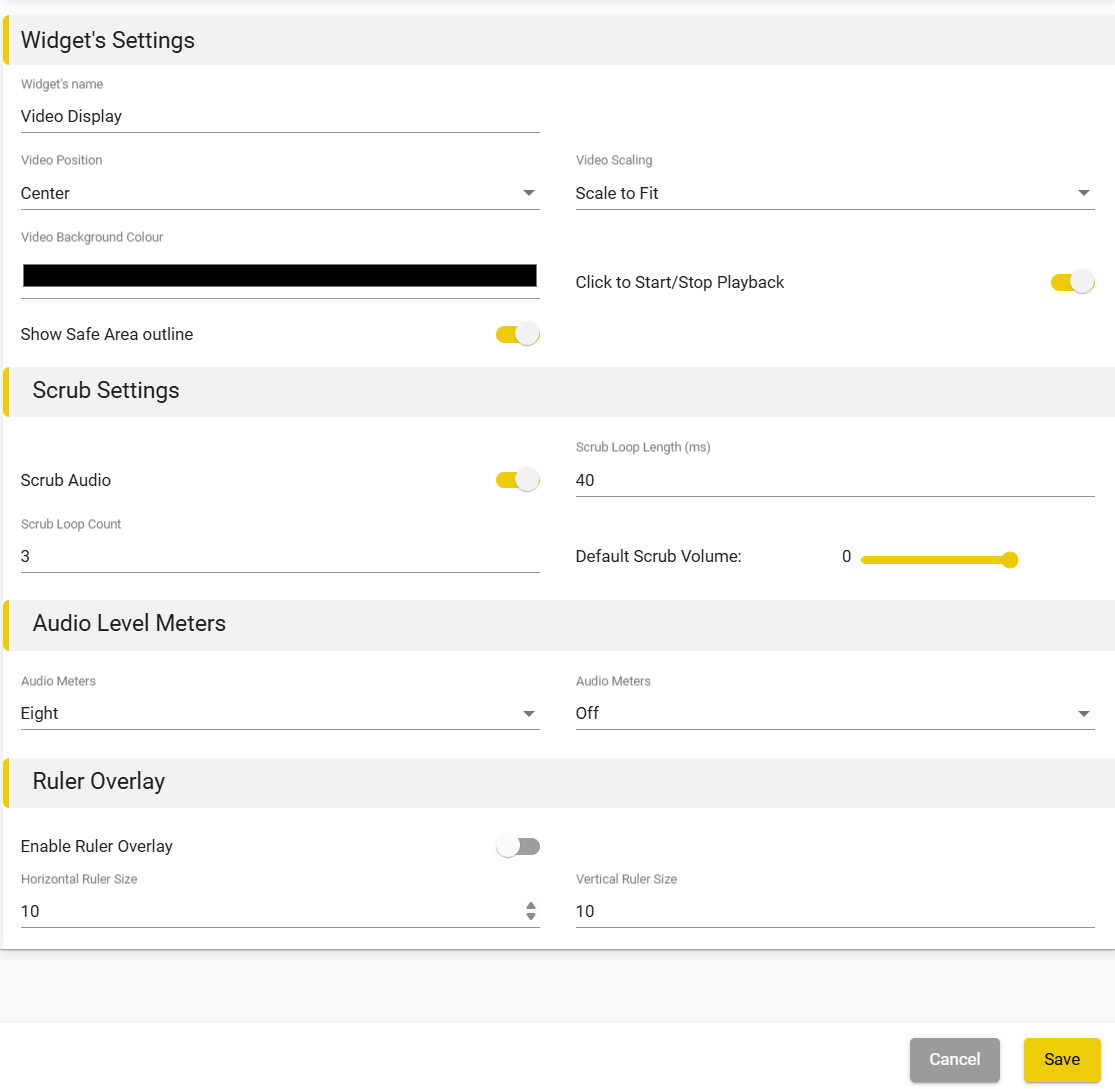The image size is (1115, 1089).
Task: Focus the Widget's name field
Action: point(280,117)
